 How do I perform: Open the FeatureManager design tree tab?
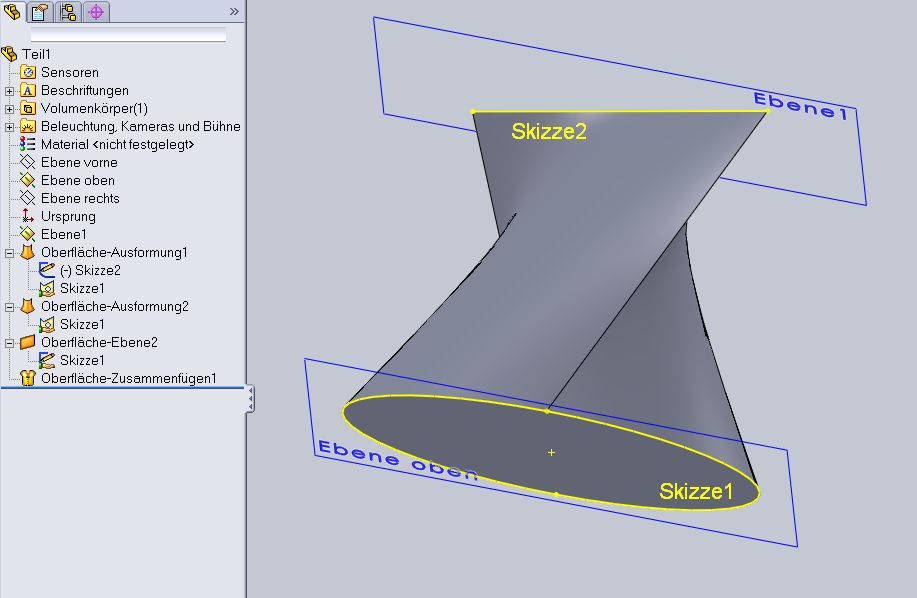13,12
